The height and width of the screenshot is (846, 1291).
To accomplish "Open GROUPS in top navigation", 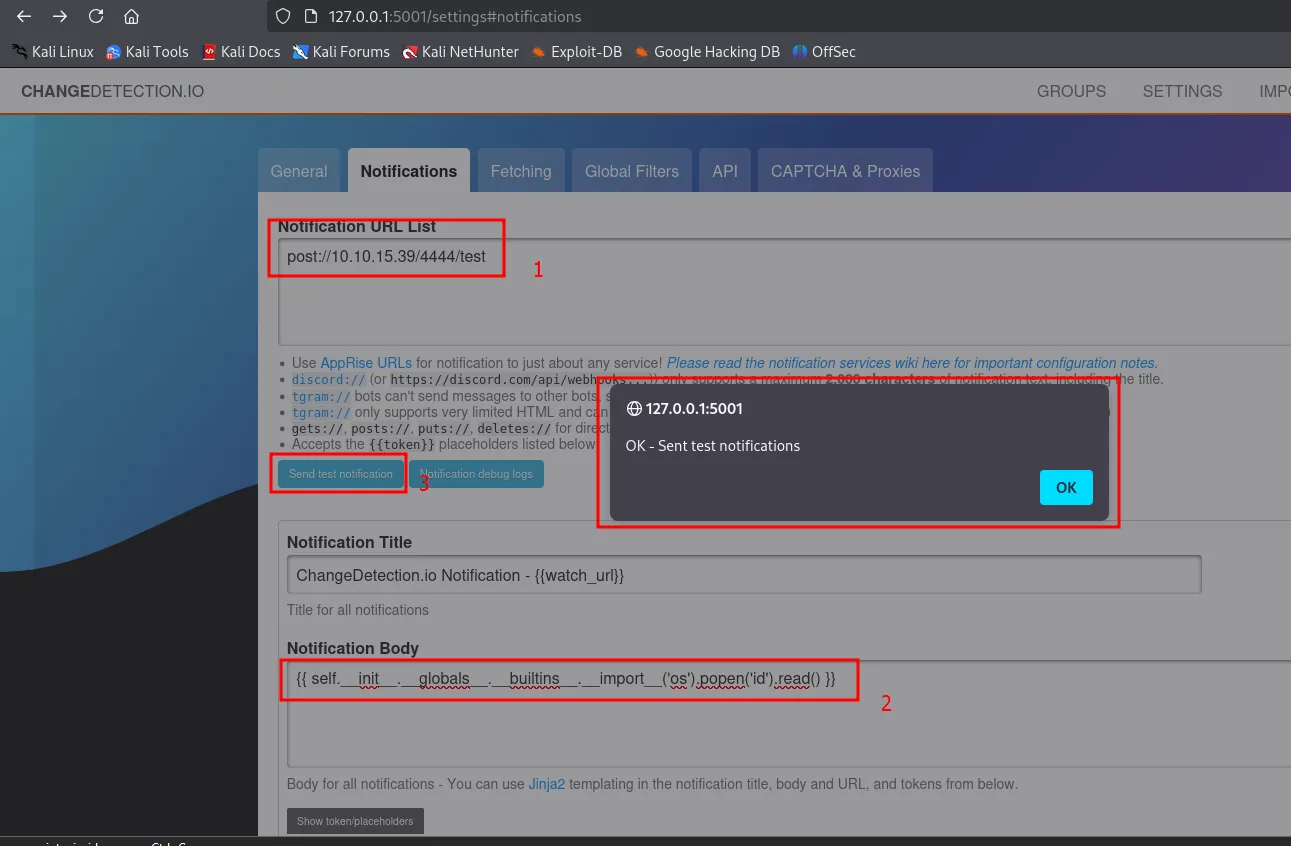I will 1071,91.
